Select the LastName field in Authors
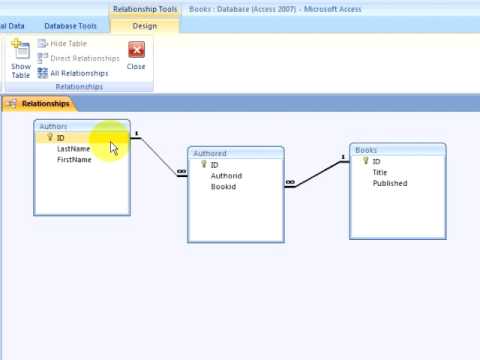The image size is (480, 360). pyautogui.click(x=74, y=149)
